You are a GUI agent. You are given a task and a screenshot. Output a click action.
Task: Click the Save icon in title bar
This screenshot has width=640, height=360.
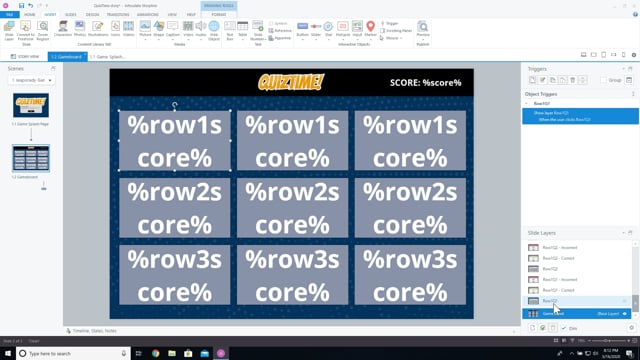pos(21,5)
